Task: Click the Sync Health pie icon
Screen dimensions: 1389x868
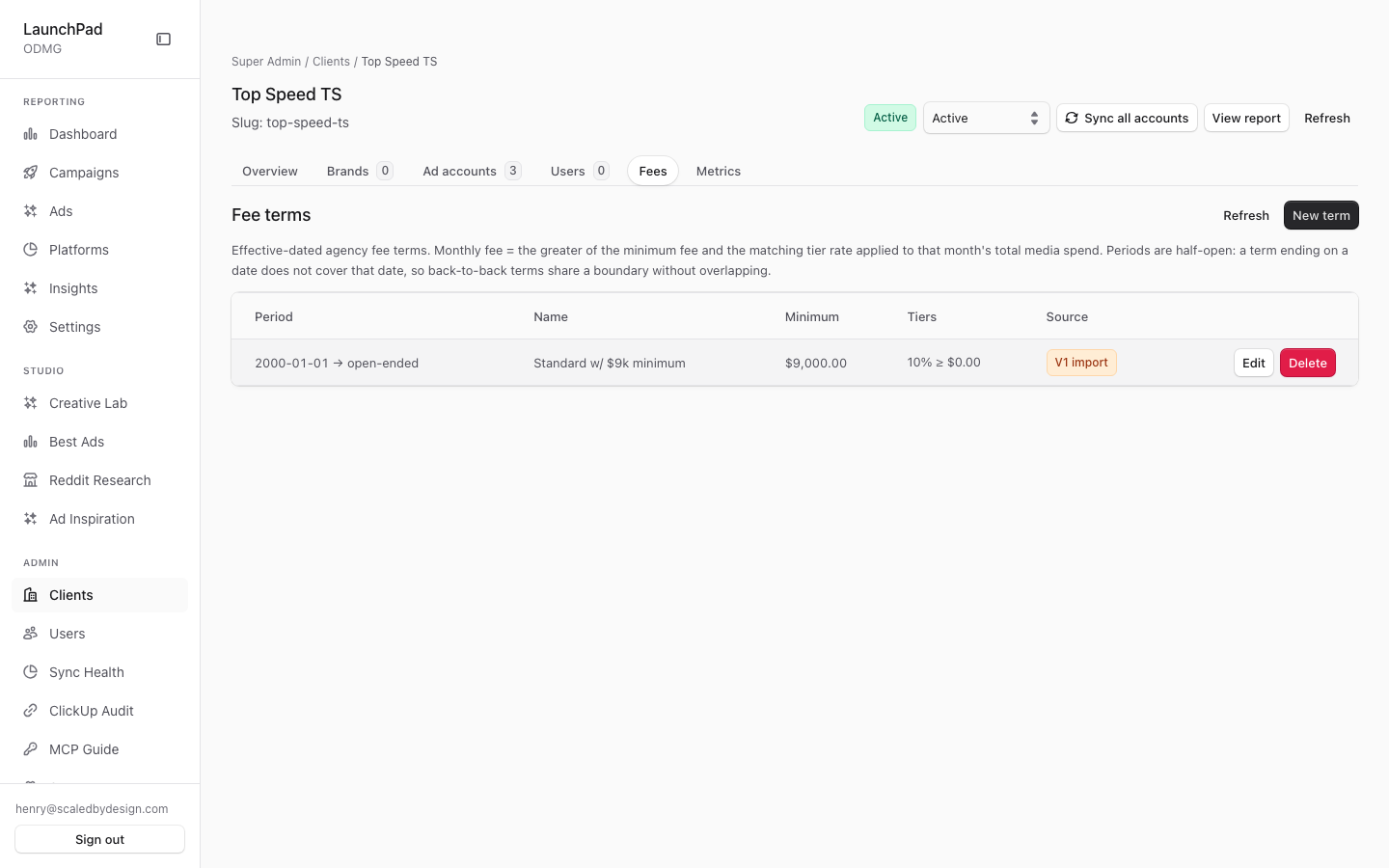Action: (x=31, y=672)
